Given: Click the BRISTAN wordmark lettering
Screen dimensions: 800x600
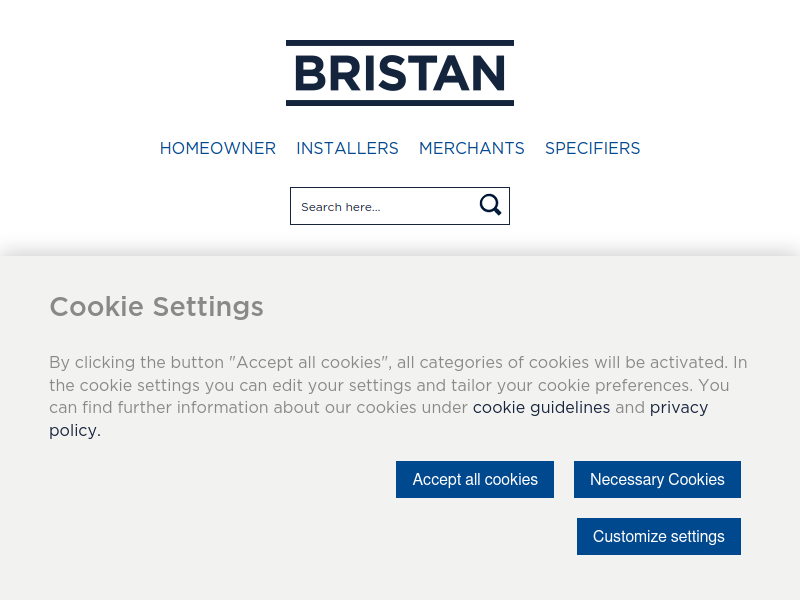Looking at the screenshot, I should coord(399,73).
